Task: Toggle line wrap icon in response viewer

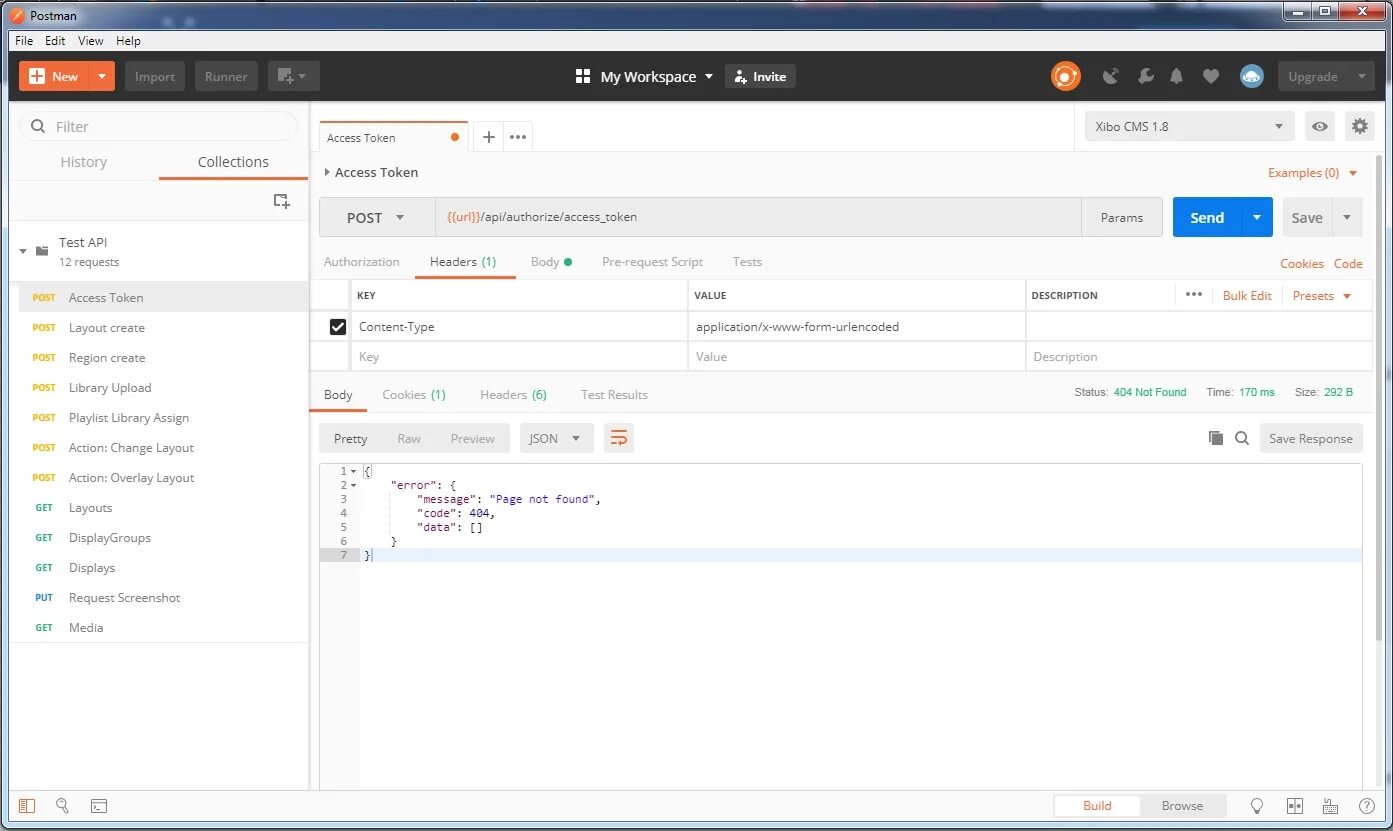Action: pyautogui.click(x=619, y=438)
